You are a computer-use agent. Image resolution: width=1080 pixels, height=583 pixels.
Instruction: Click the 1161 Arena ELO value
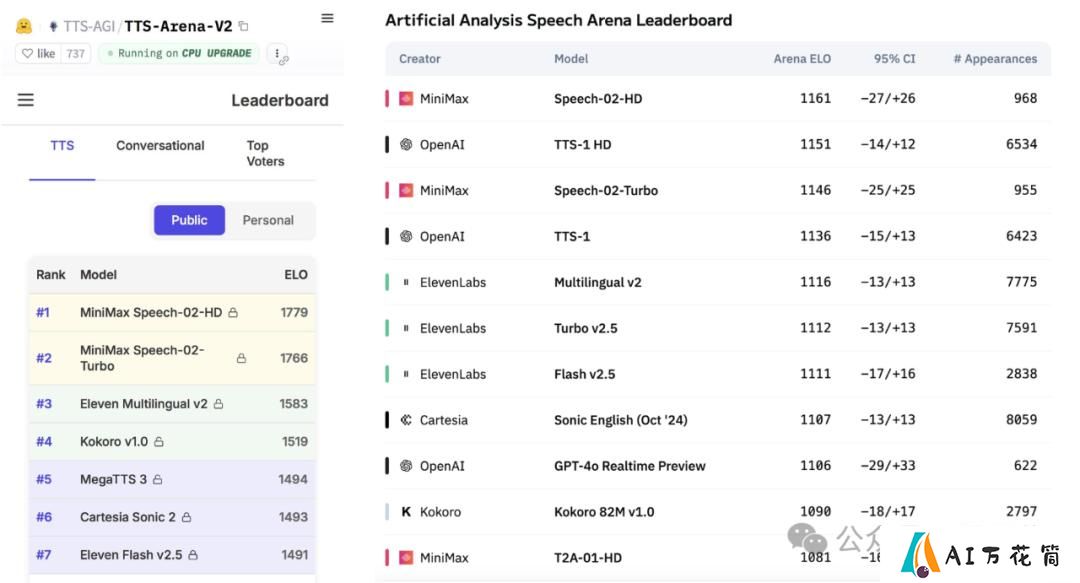point(816,99)
